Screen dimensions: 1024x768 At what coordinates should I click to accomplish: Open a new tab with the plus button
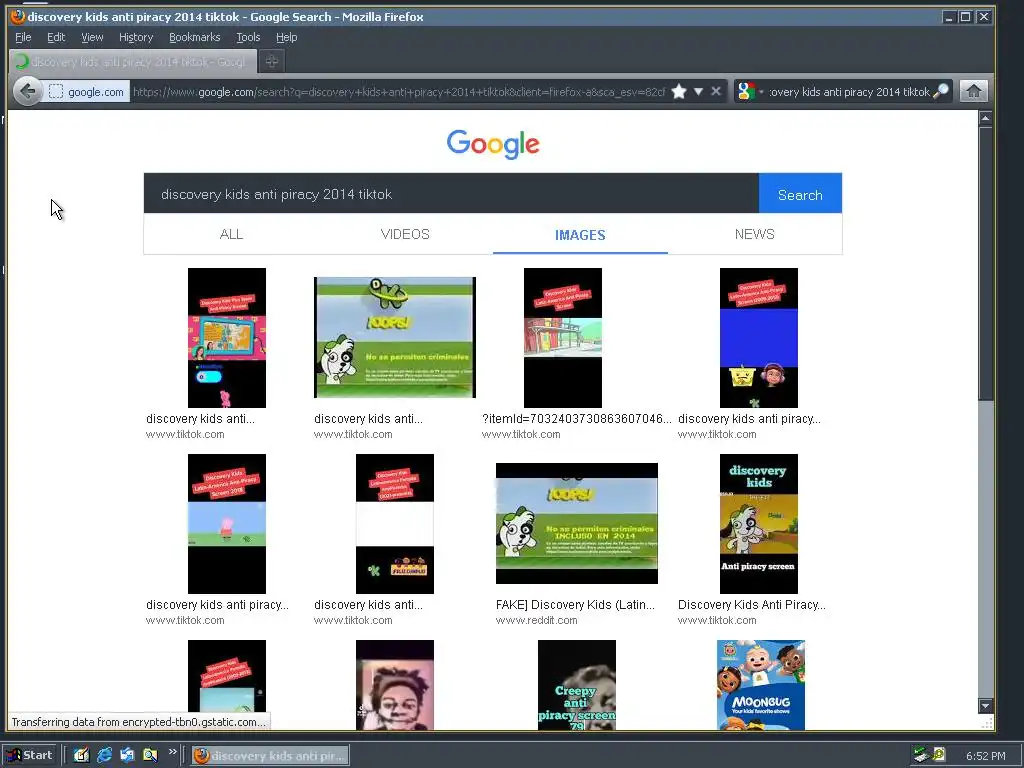pos(272,61)
